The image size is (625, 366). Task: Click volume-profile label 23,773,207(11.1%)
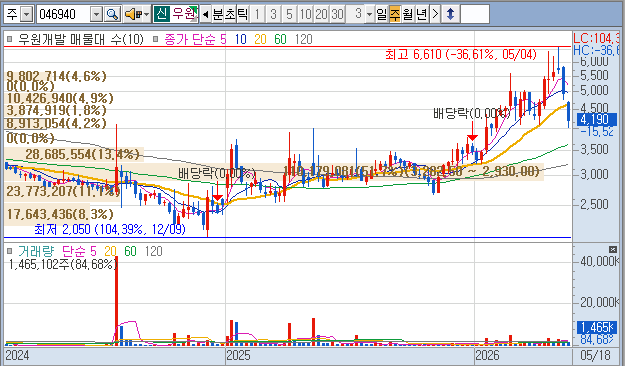tap(63, 191)
